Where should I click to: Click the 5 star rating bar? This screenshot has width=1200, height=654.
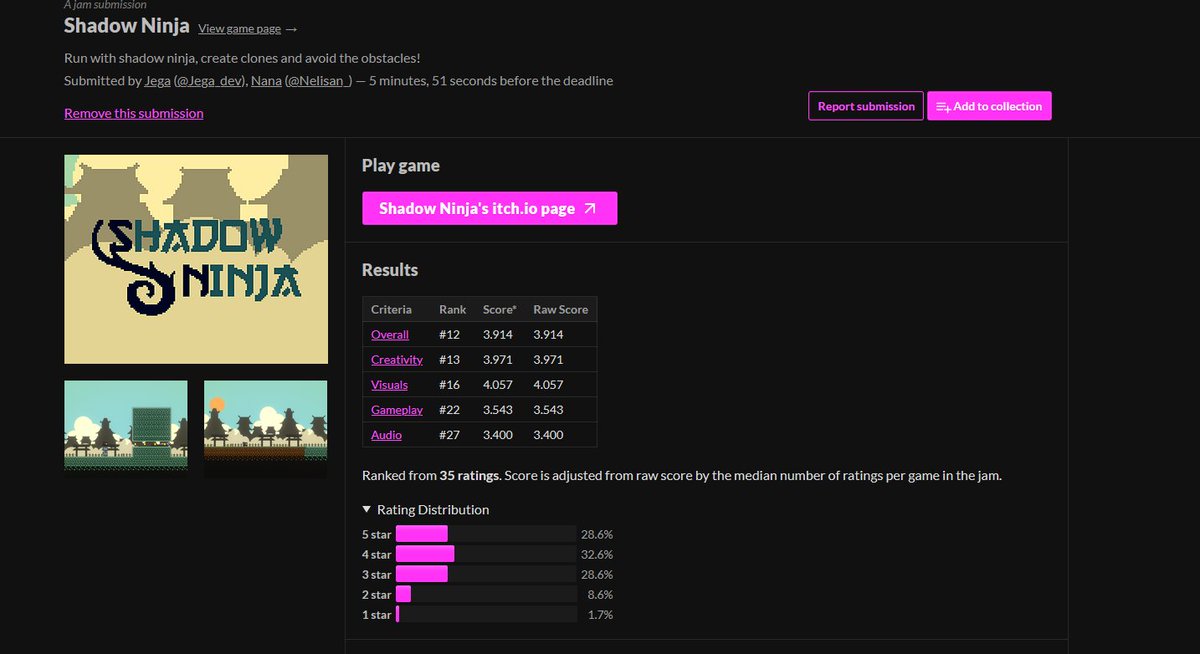[486, 534]
